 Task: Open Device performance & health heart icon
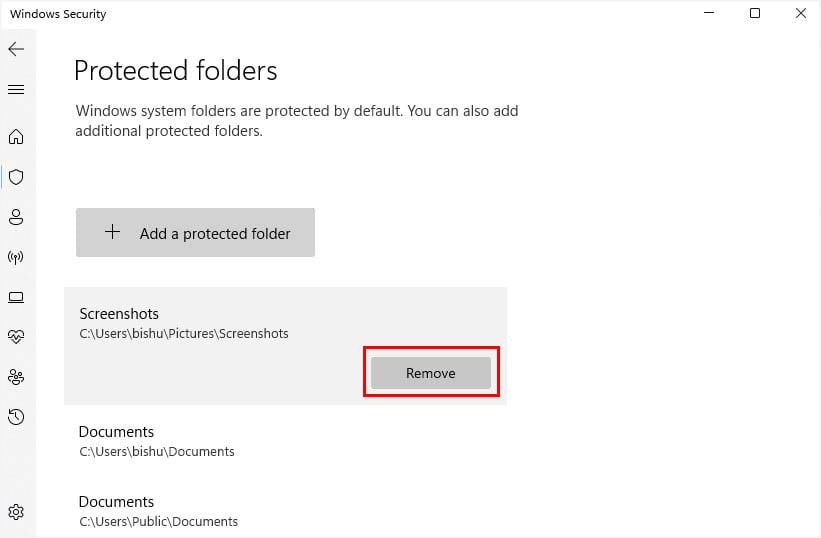pos(16,337)
